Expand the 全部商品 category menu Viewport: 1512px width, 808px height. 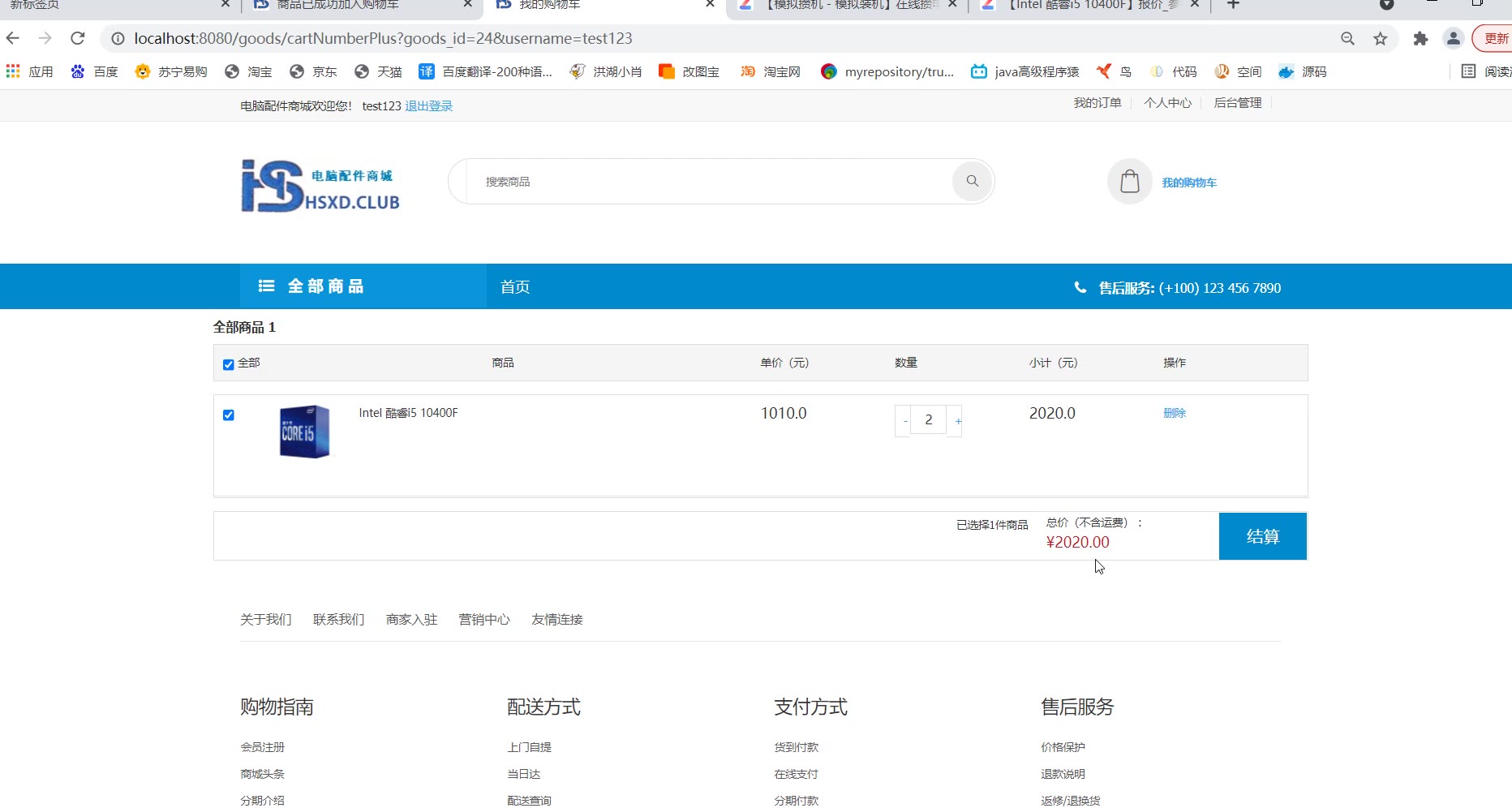[363, 286]
